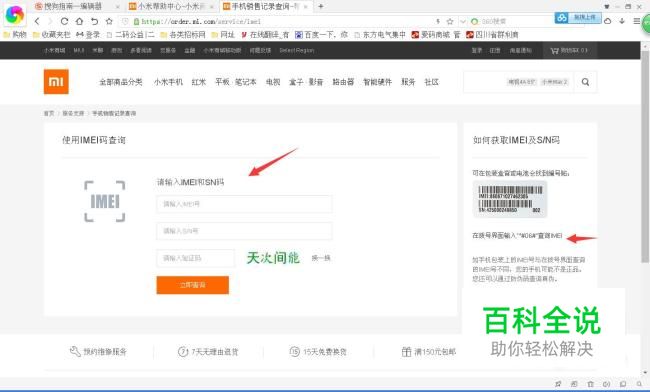
Task: Click 换一张 to refresh captcha
Action: tap(321, 258)
